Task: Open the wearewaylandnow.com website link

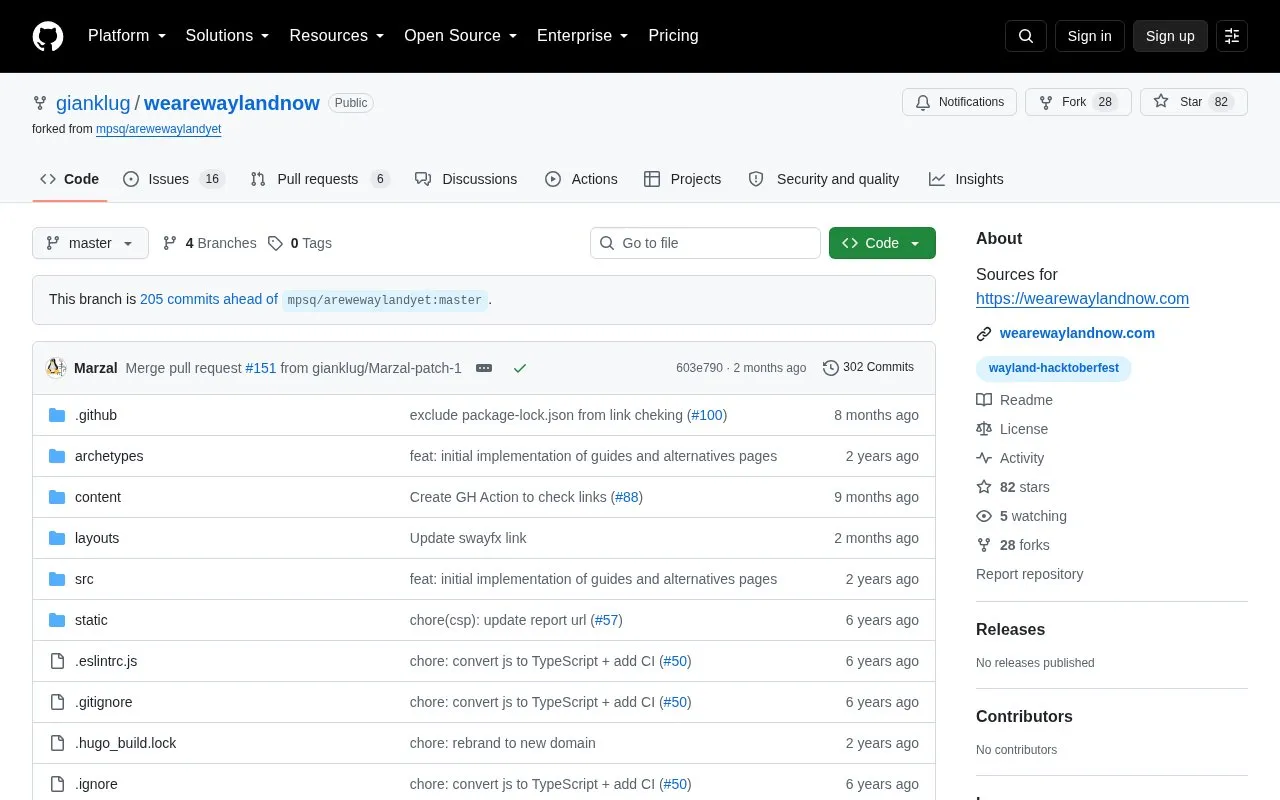Action: 1077,333
